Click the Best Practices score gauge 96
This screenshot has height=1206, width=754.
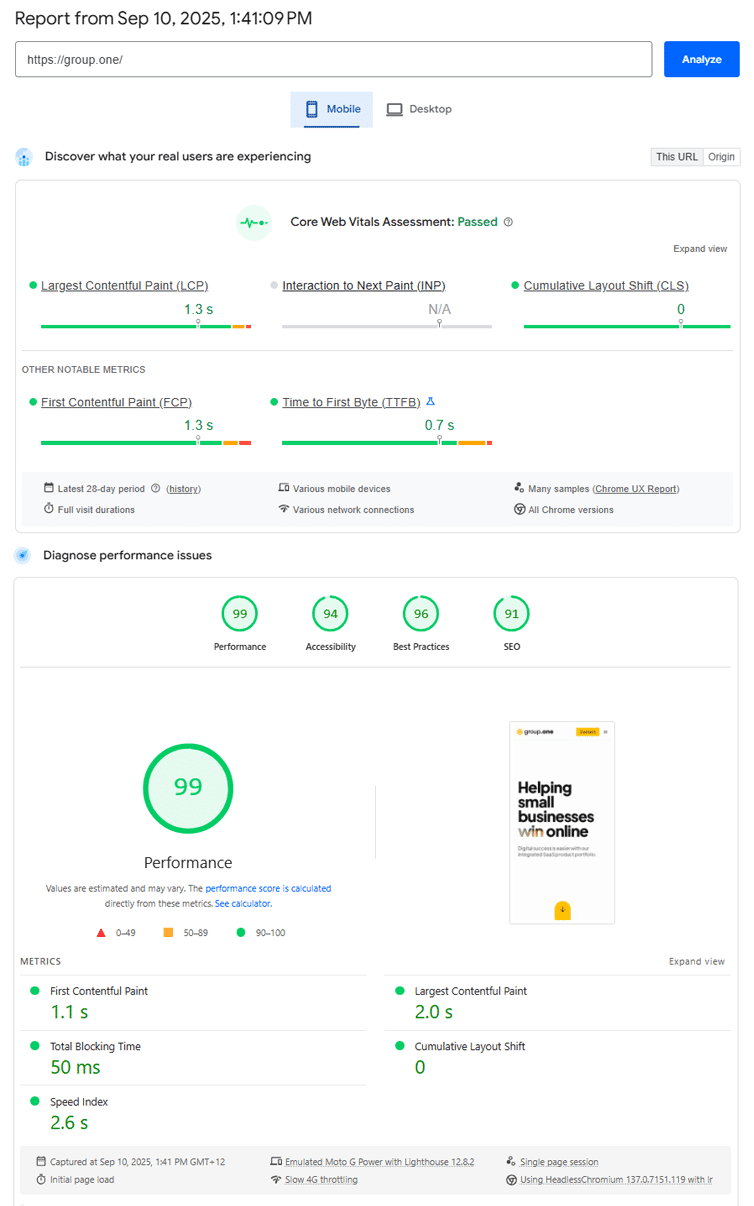point(421,614)
